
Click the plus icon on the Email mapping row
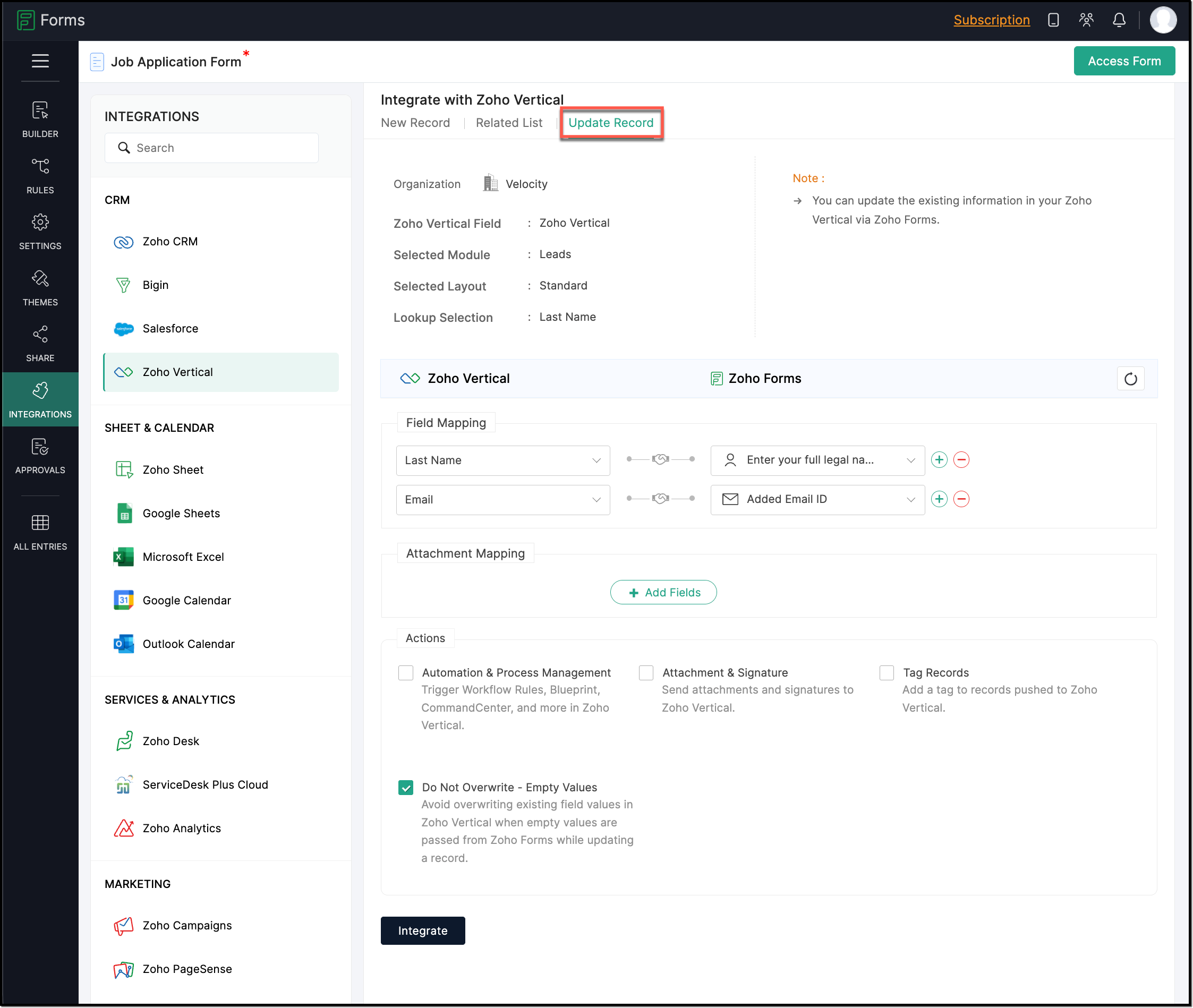[x=939, y=499]
